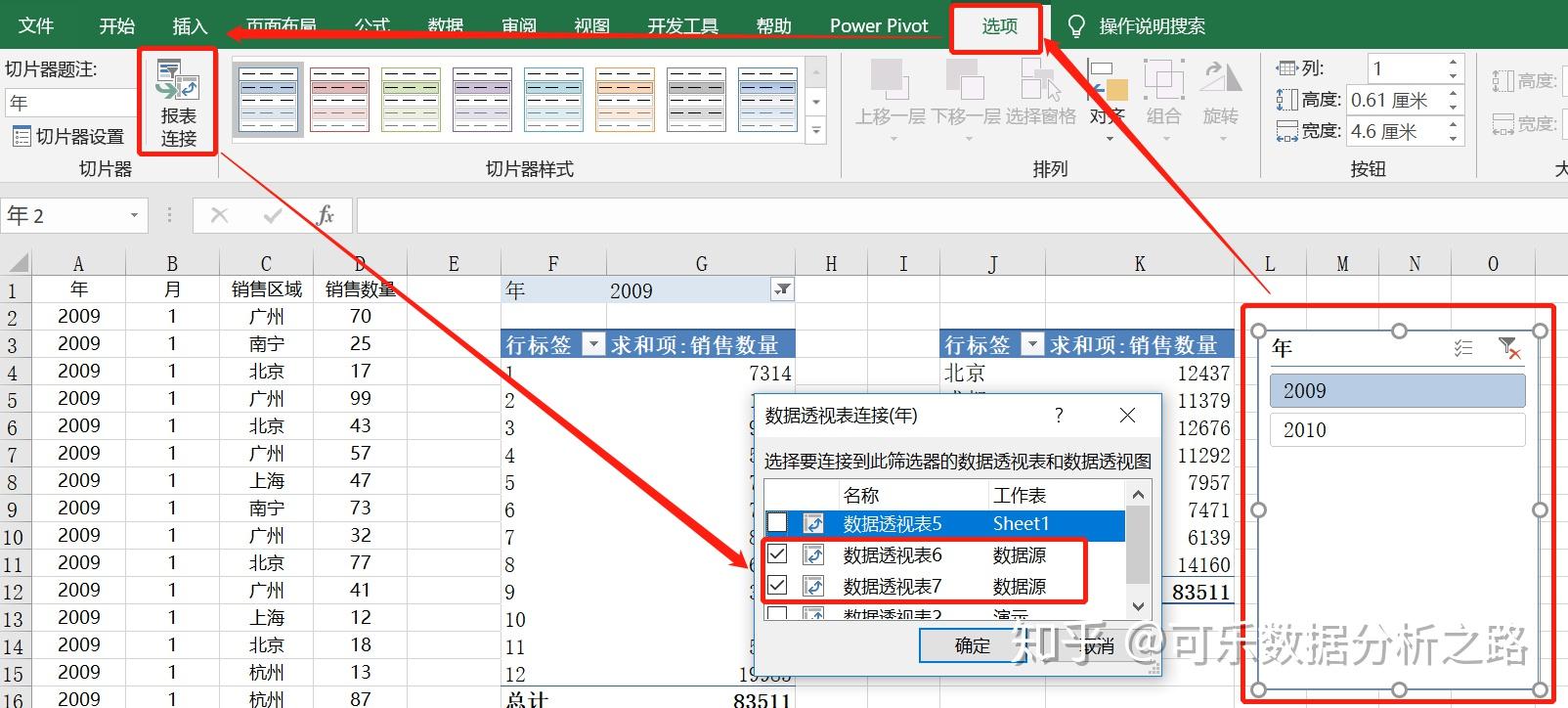Click pivot table icon beside 数据透视表7
Image resolution: width=1568 pixels, height=708 pixels.
813,587
